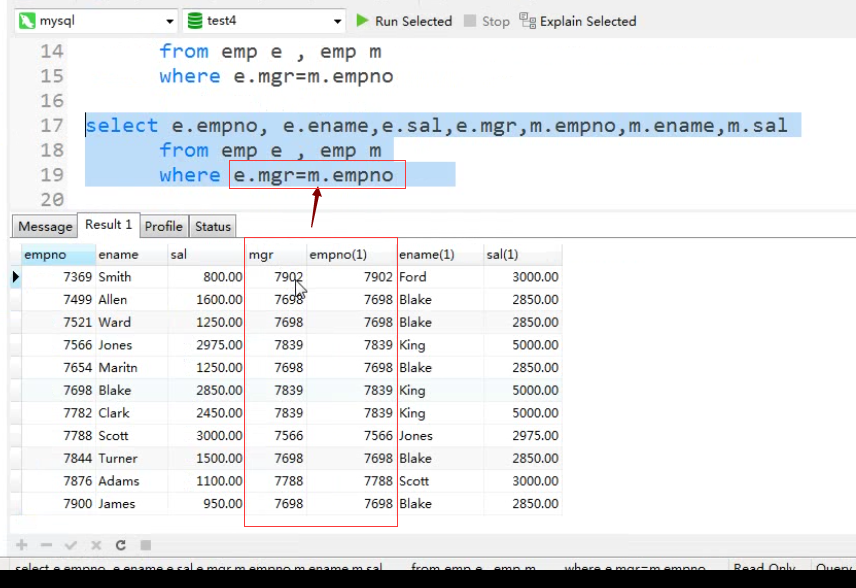Select salary cell 800.00
This screenshot has width=856, height=588.
(206, 277)
